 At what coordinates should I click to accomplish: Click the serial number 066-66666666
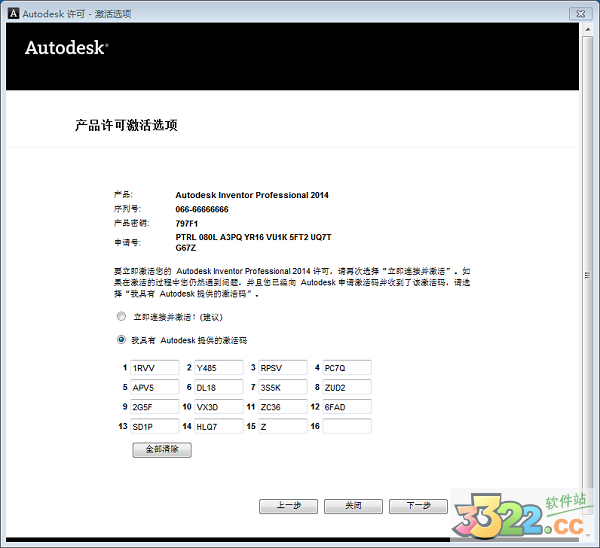tap(202, 209)
